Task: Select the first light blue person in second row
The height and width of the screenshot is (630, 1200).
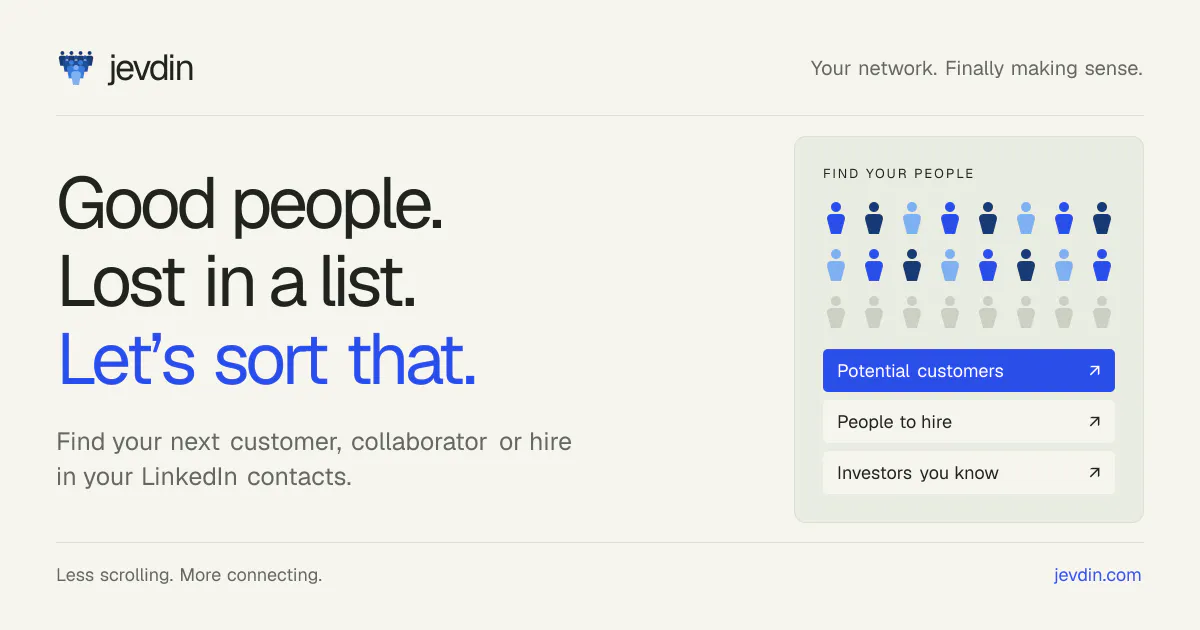Action: point(836,265)
